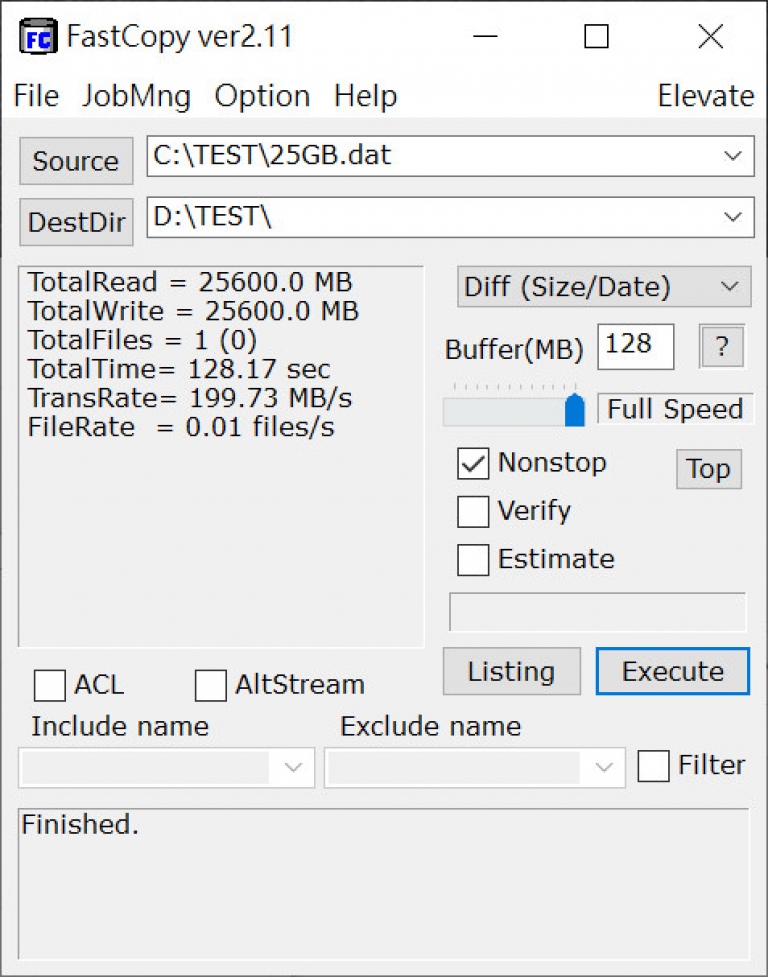
Task: Open the Diff (Size/Date) mode dropdown
Action: tap(604, 287)
